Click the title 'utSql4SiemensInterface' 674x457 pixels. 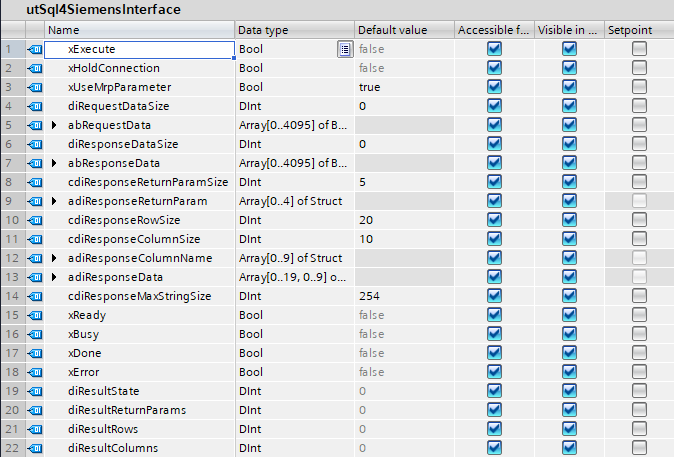(104, 9)
